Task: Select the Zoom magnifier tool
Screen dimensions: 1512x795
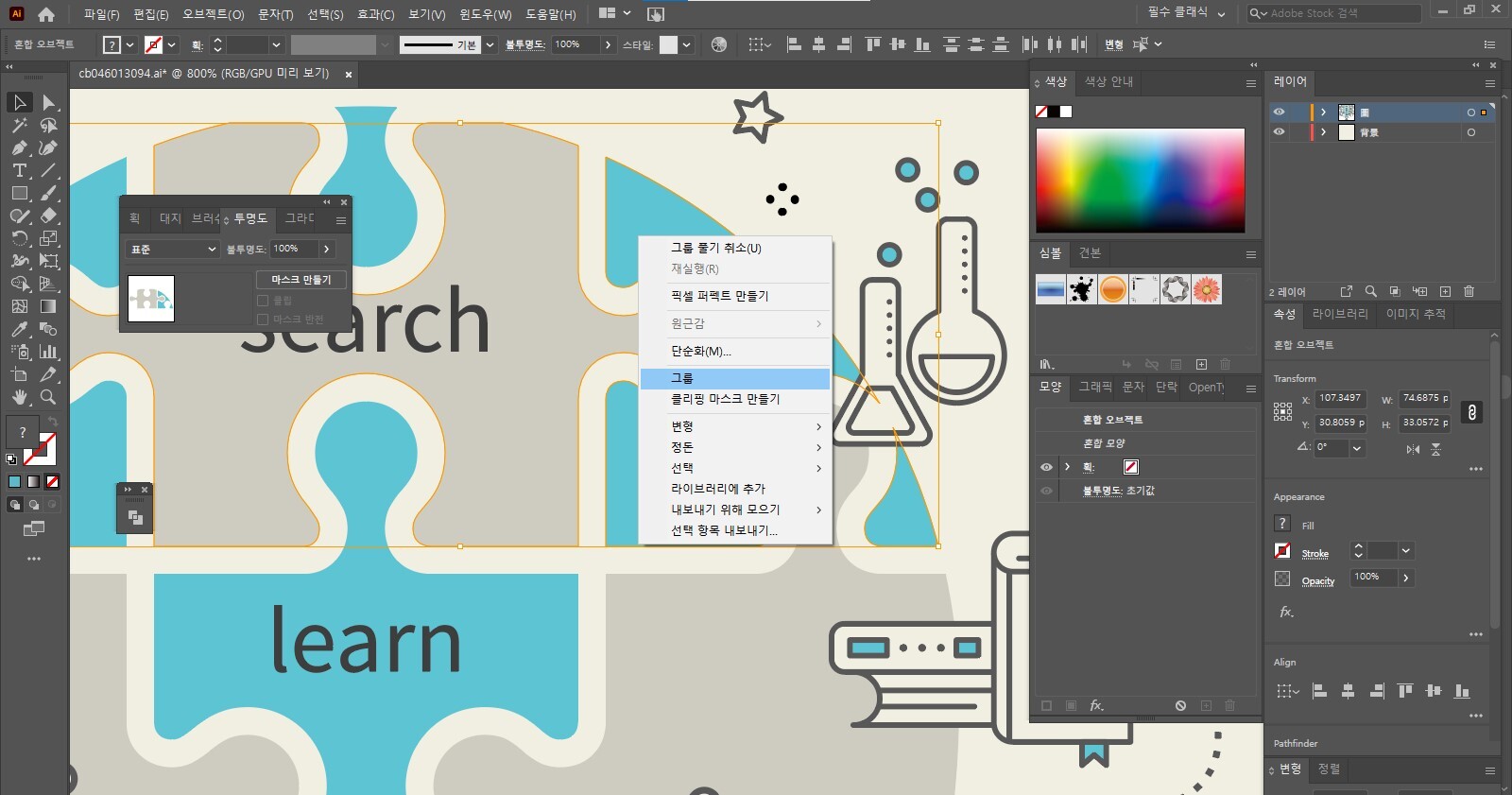Action: 48,397
